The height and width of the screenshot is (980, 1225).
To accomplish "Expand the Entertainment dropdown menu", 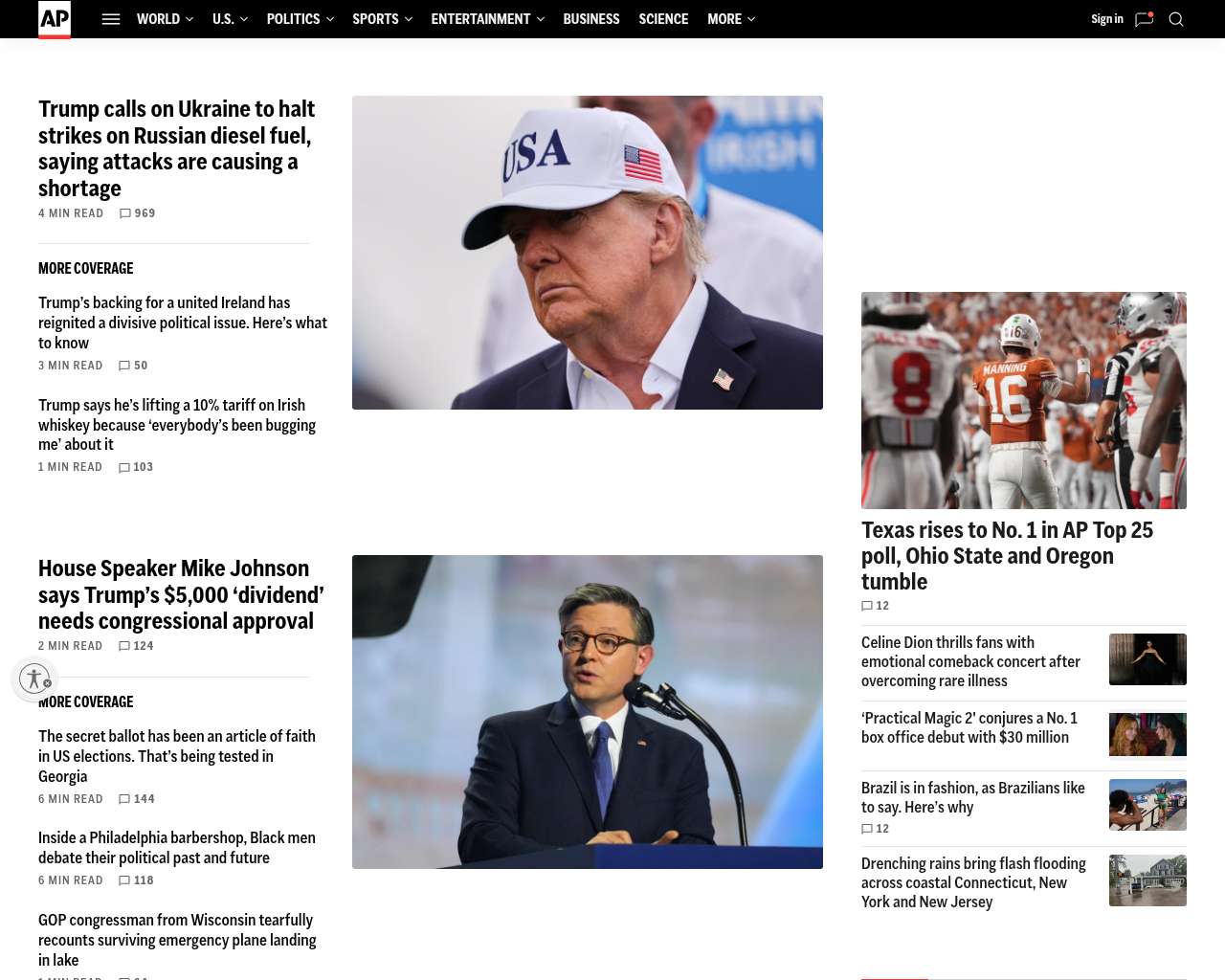I will tap(487, 19).
